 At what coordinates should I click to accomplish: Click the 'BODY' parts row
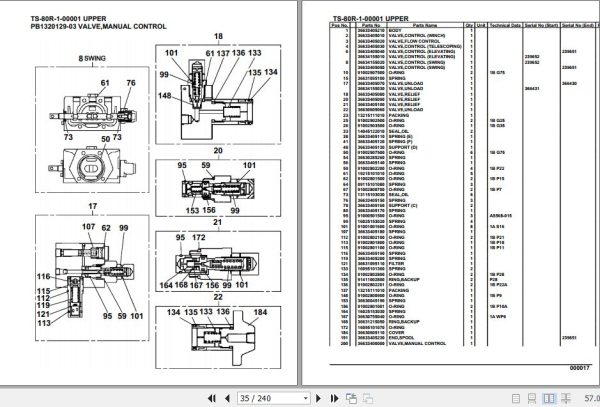click(x=463, y=30)
